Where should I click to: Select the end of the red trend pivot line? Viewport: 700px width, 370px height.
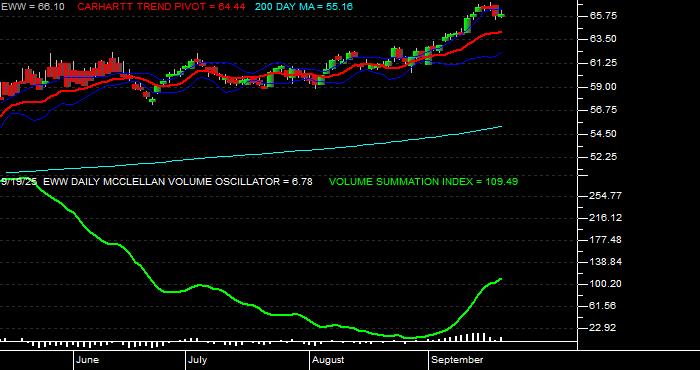[x=500, y=32]
